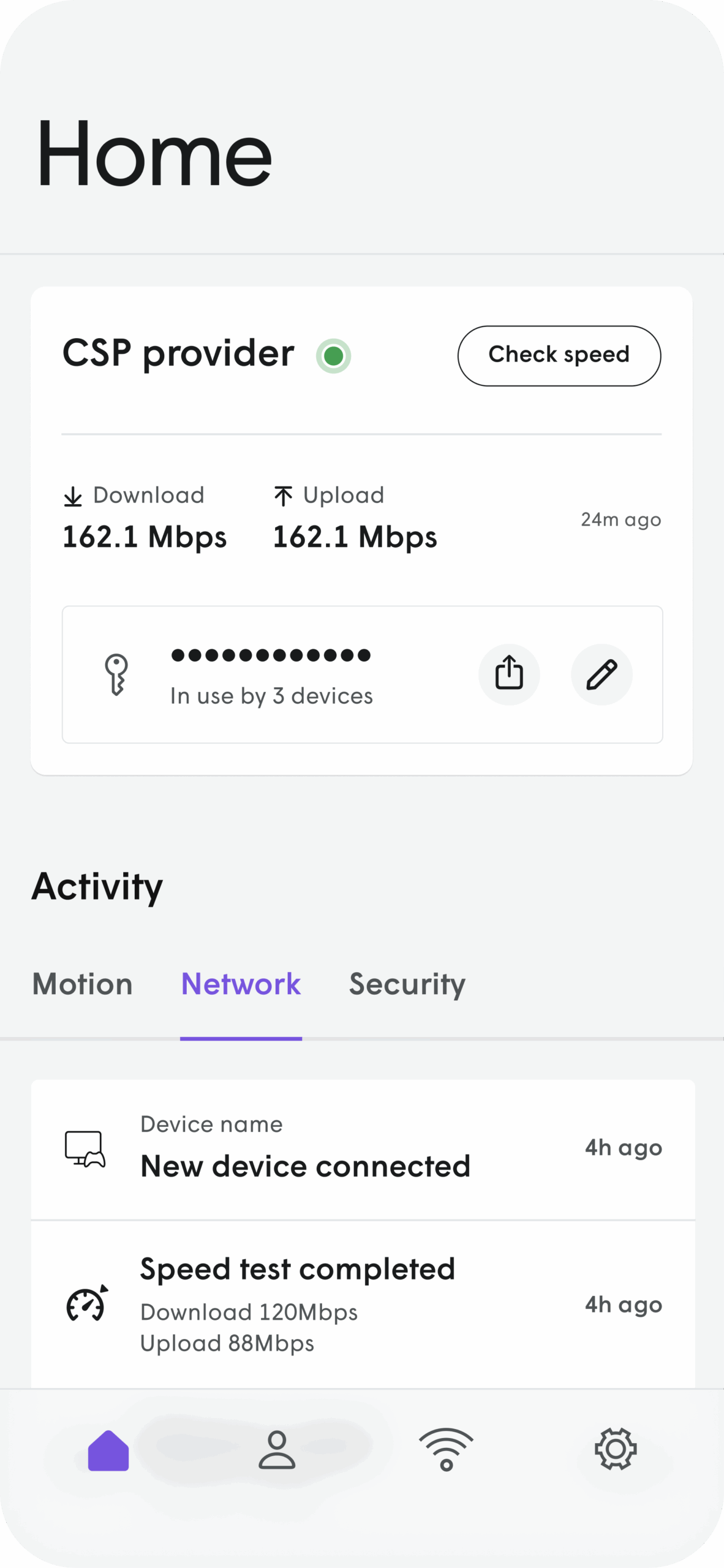This screenshot has width=724, height=1568.
Task: Open the Speed test completed entry
Action: point(298,1269)
